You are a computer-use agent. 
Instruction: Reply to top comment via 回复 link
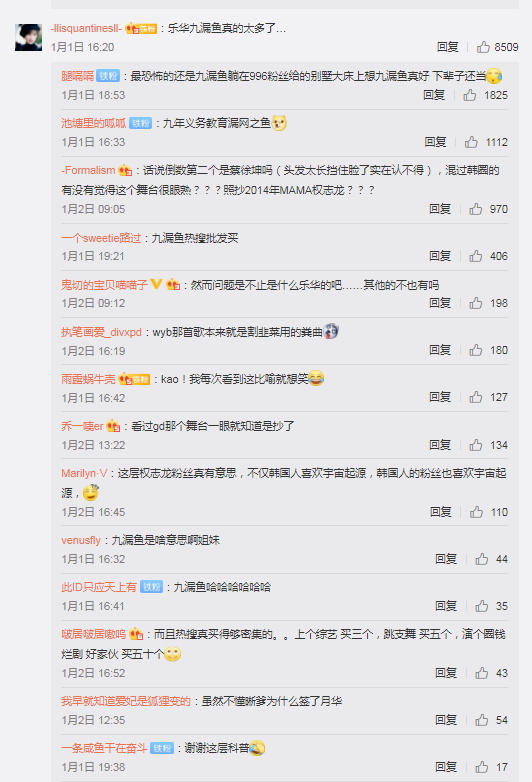coord(447,47)
